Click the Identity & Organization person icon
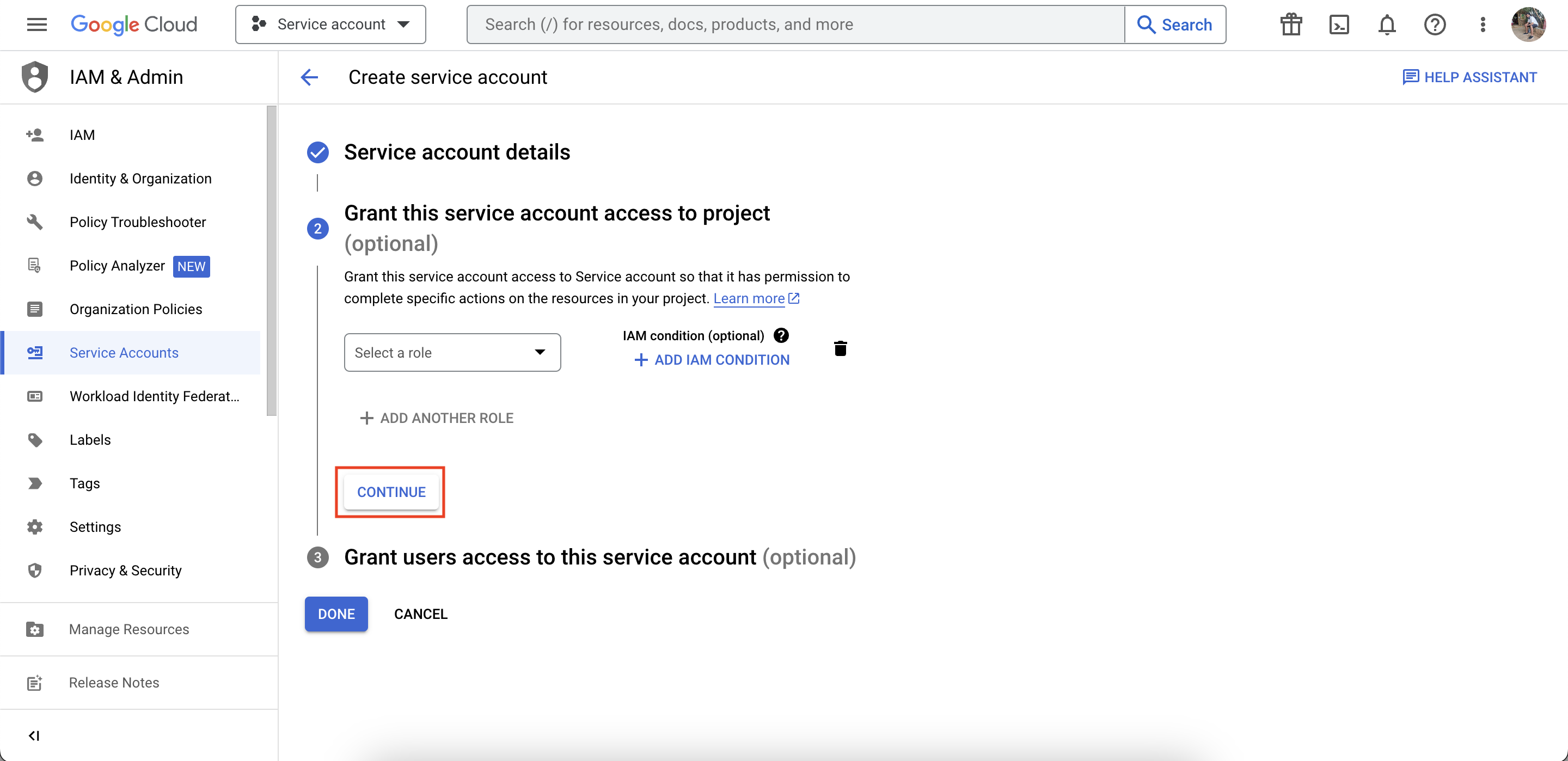 (x=35, y=179)
